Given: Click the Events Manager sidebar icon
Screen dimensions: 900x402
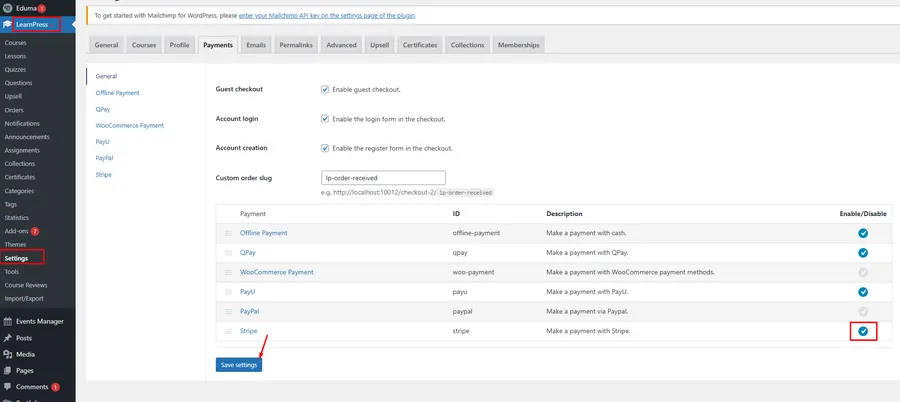Looking at the screenshot, I should coord(8,321).
